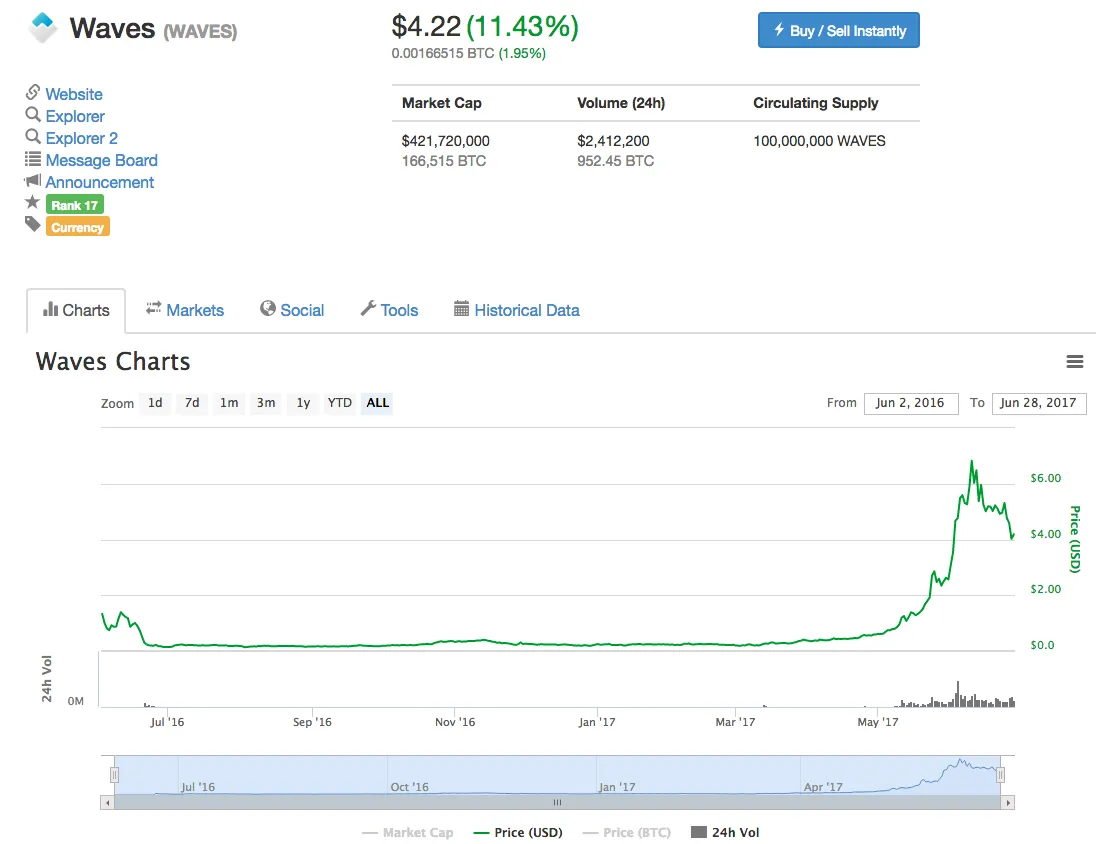Click the 100,000,000 WAVES supply value
Image resolution: width=1118 pixels, height=844 pixels.
pos(819,141)
